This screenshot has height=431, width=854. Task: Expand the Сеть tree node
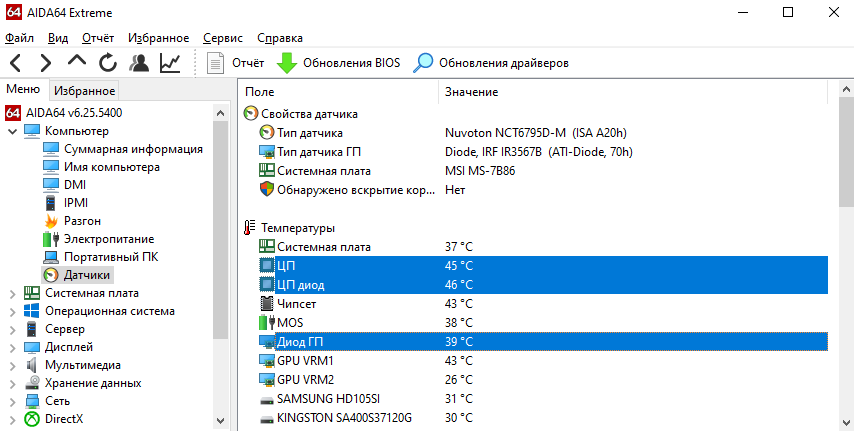[13, 401]
